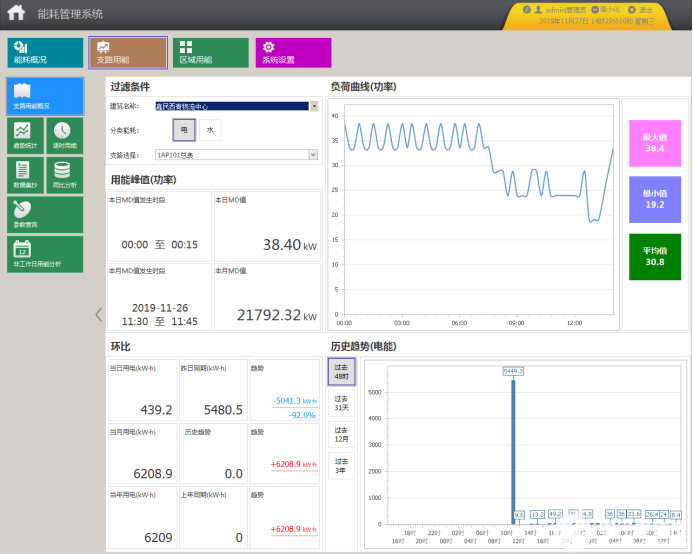Switch history trend to 过去31天

341,403
